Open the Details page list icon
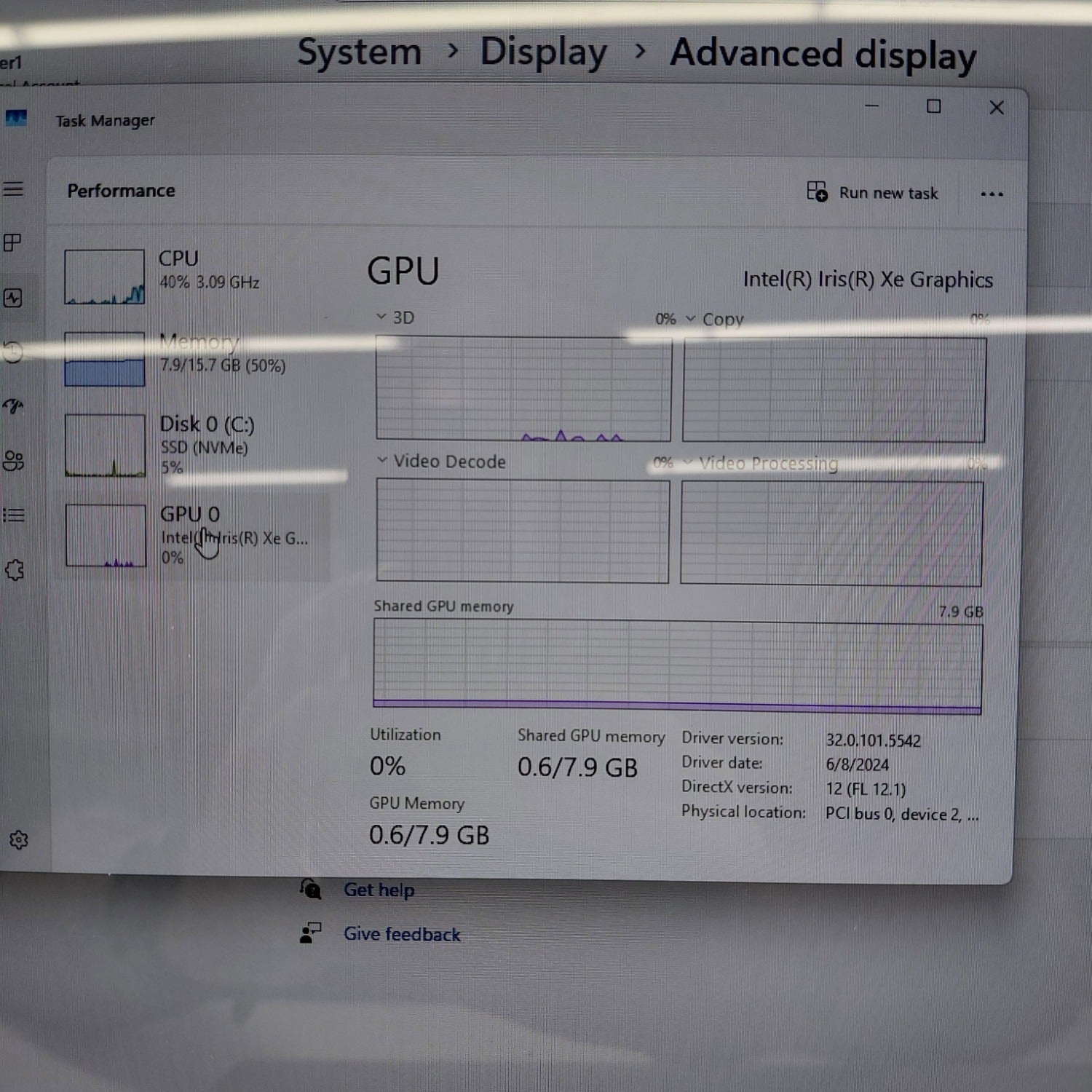The image size is (1092, 1092). tap(13, 515)
